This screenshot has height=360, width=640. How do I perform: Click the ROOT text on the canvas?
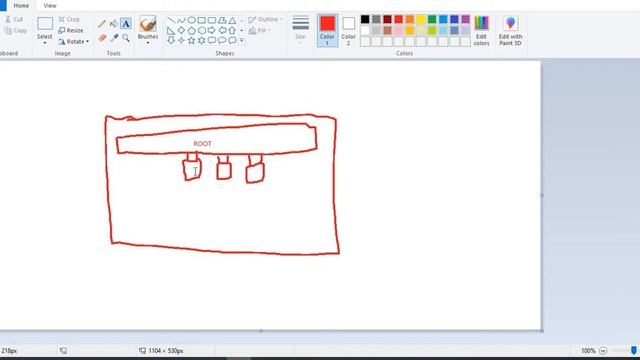[x=202, y=144]
